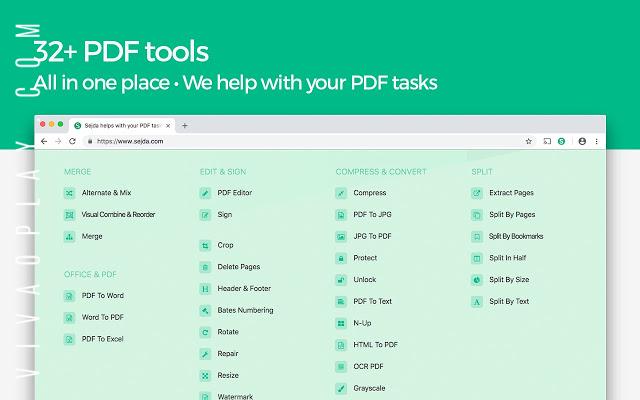Open the Alternate & Mix link
This screenshot has width=640, height=400.
click(x=107, y=193)
